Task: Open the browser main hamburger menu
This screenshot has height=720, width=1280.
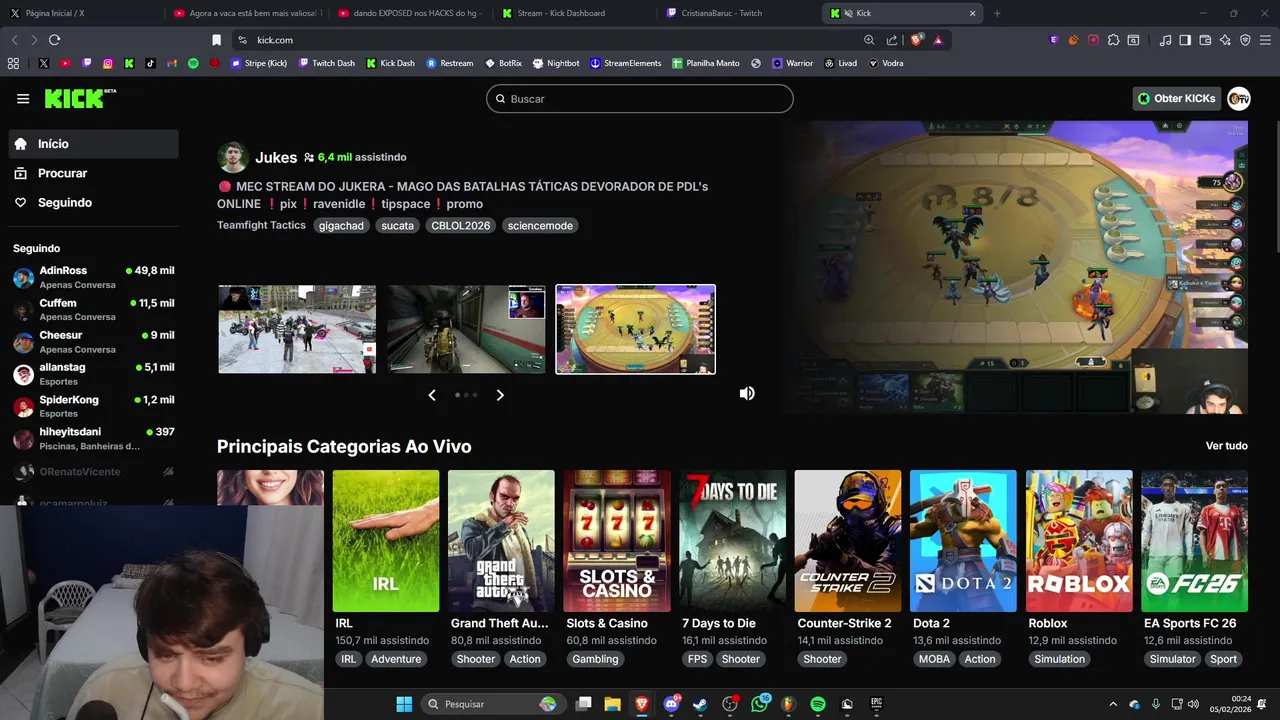Action: tap(1265, 40)
